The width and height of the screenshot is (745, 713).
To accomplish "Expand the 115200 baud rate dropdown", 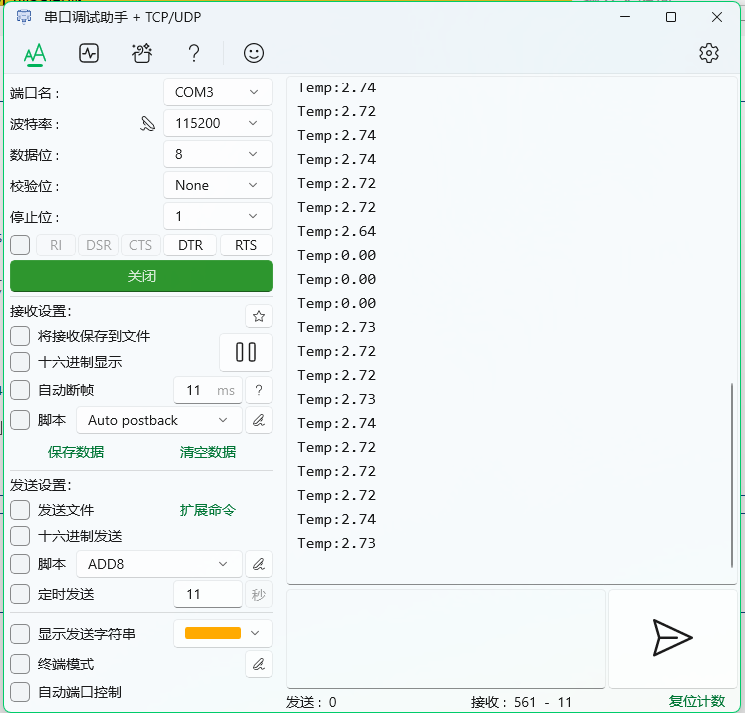I will [217, 123].
